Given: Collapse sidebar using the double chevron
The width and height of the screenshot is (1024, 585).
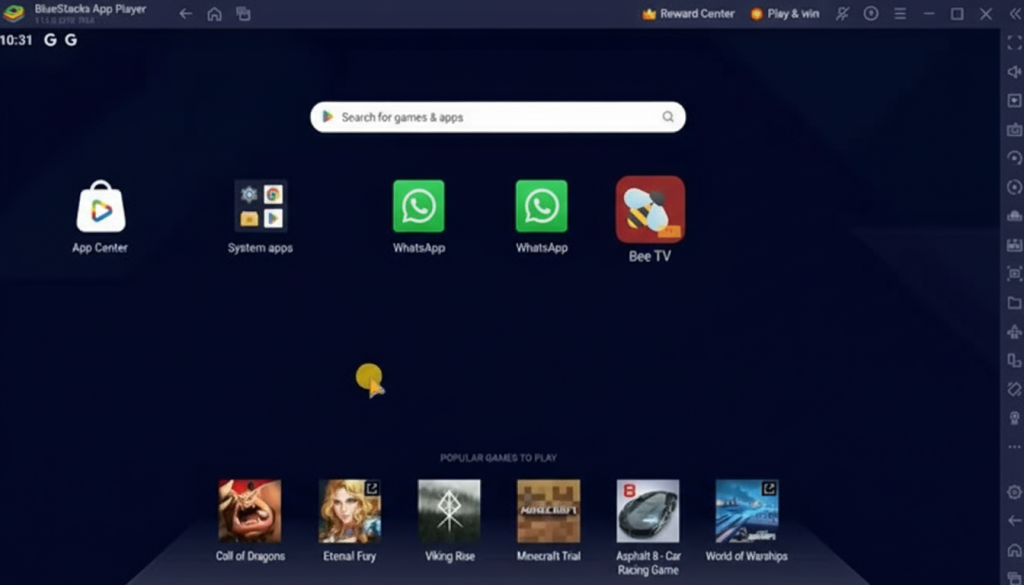Looking at the screenshot, I should 1014,14.
